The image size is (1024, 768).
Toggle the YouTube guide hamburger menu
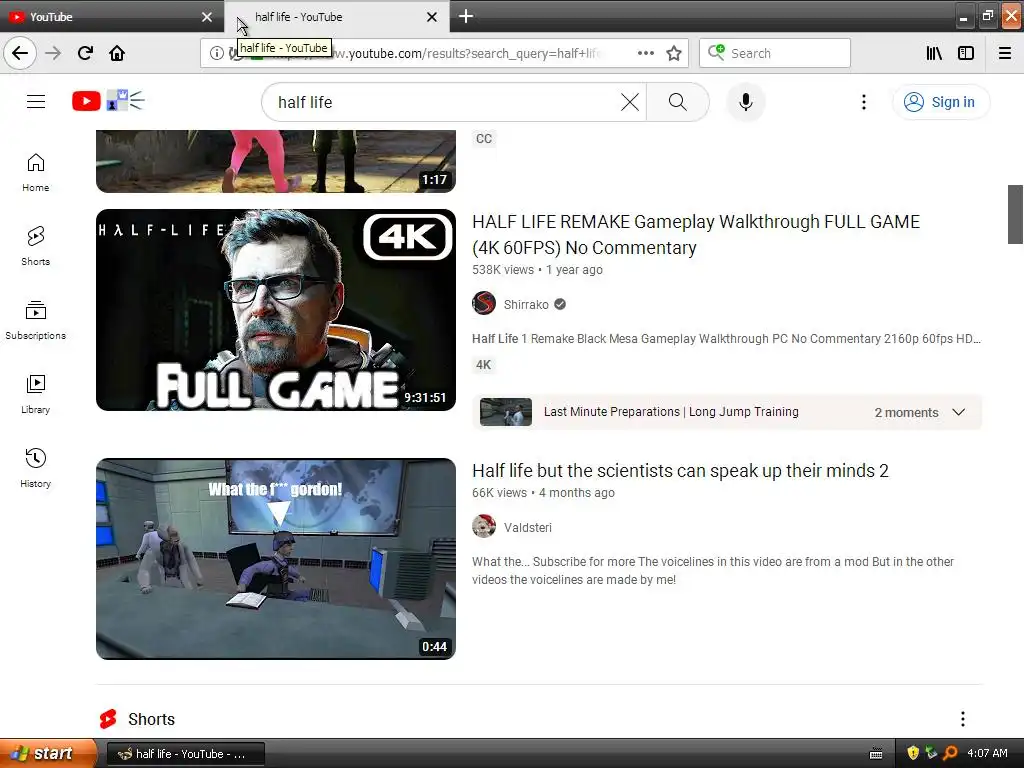[36, 101]
